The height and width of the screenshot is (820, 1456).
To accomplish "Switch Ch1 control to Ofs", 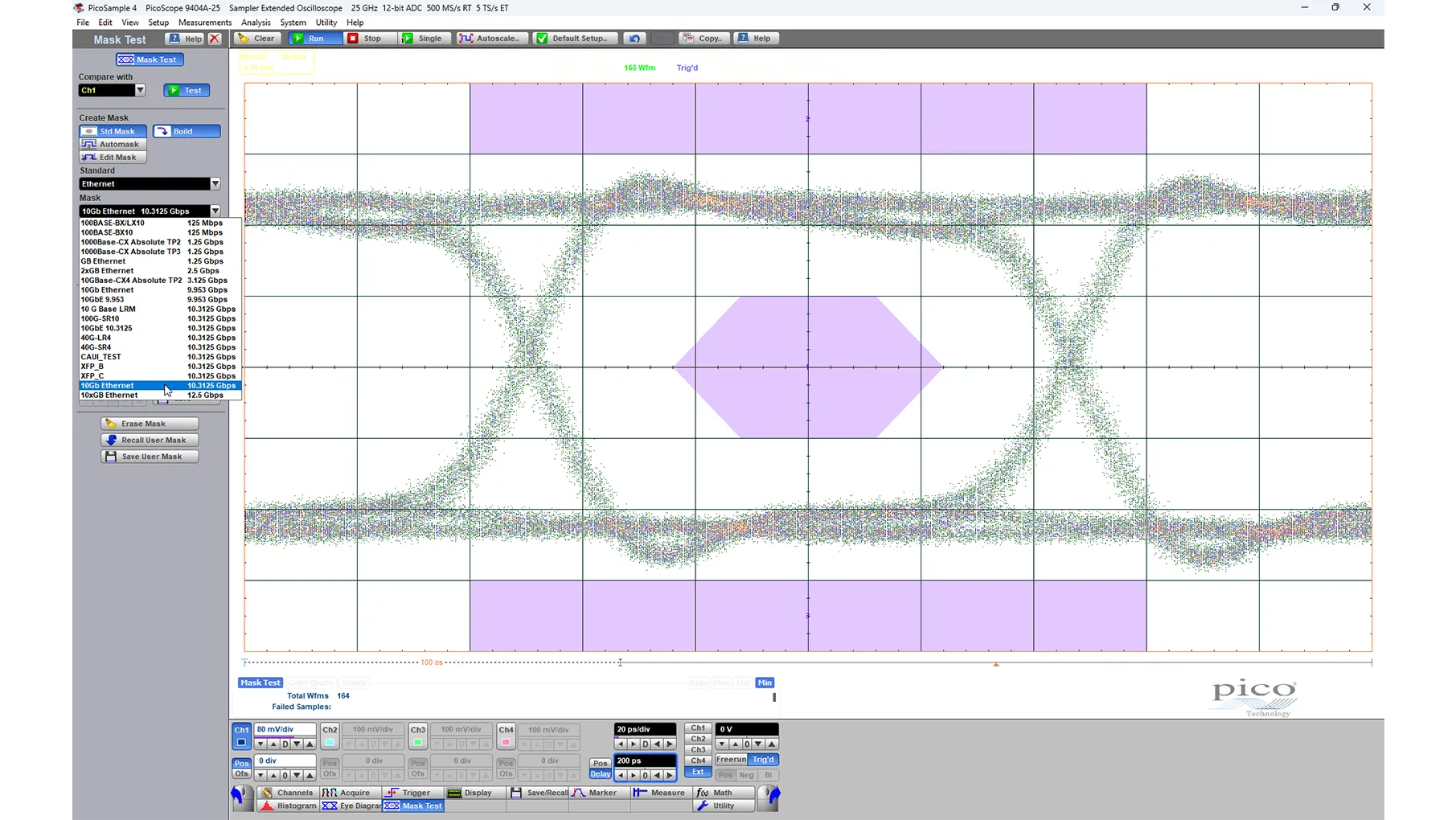I will (x=241, y=774).
